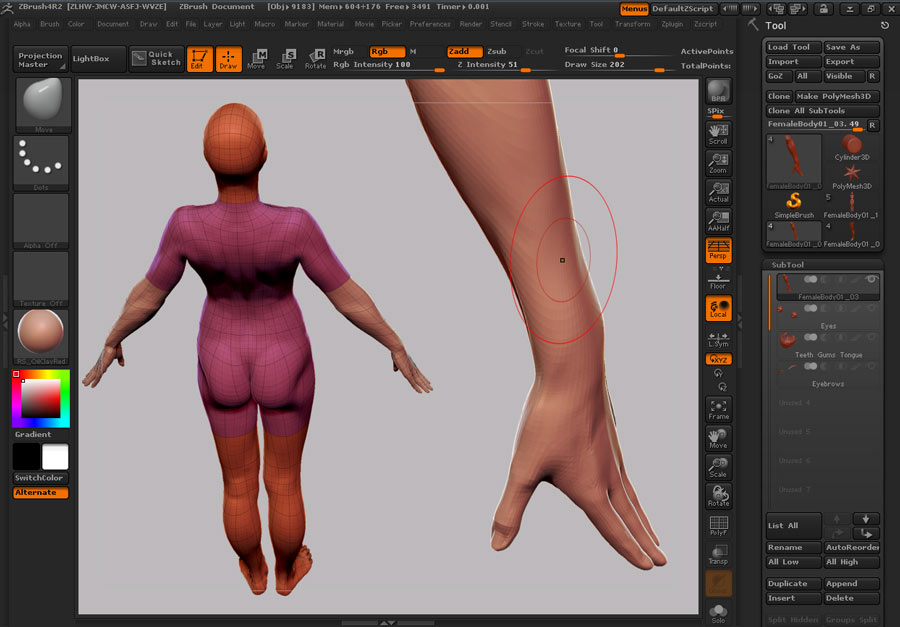900x627 pixels.
Task: Open the Quick Sketch tool
Action: tap(156, 59)
